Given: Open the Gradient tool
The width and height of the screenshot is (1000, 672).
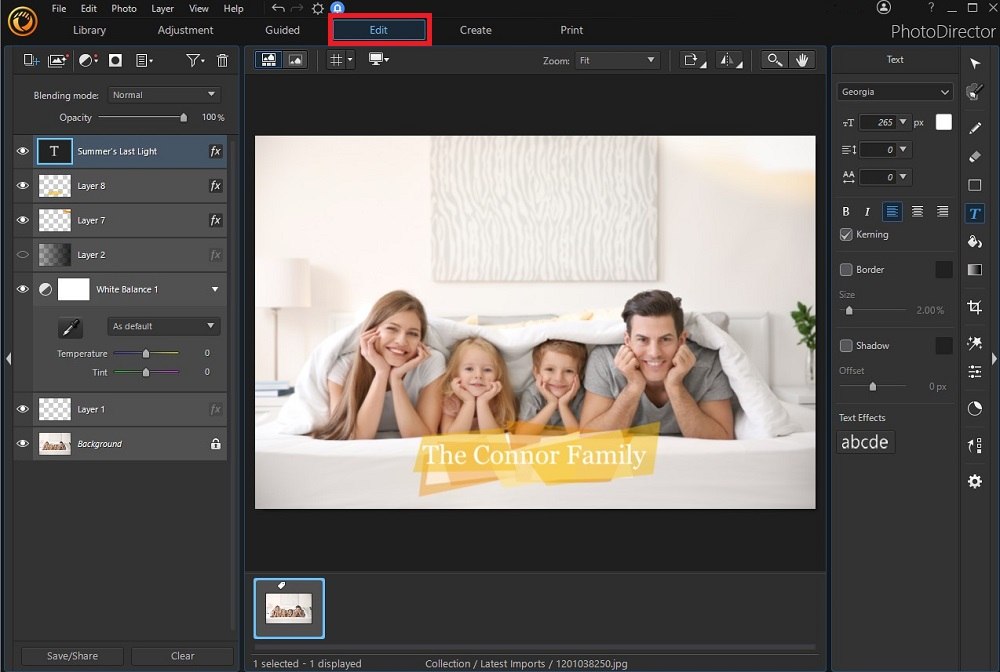Looking at the screenshot, I should point(975,269).
